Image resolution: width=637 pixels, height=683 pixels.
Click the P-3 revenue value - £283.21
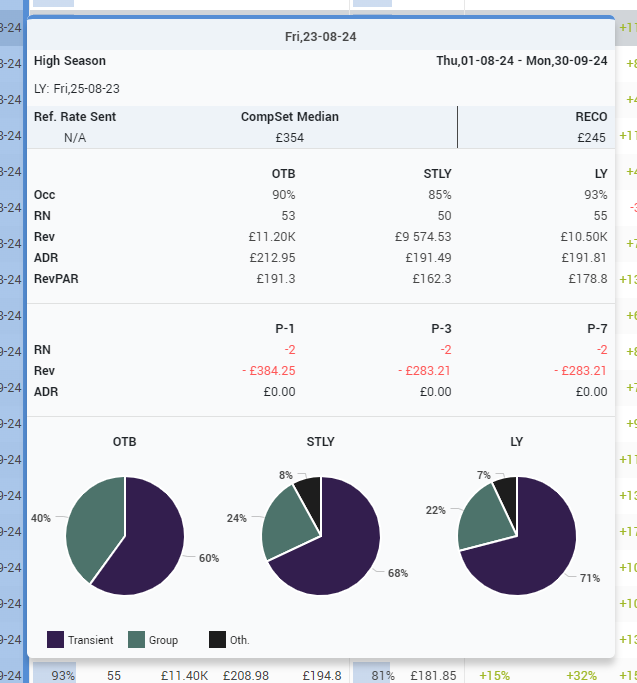[x=424, y=371]
